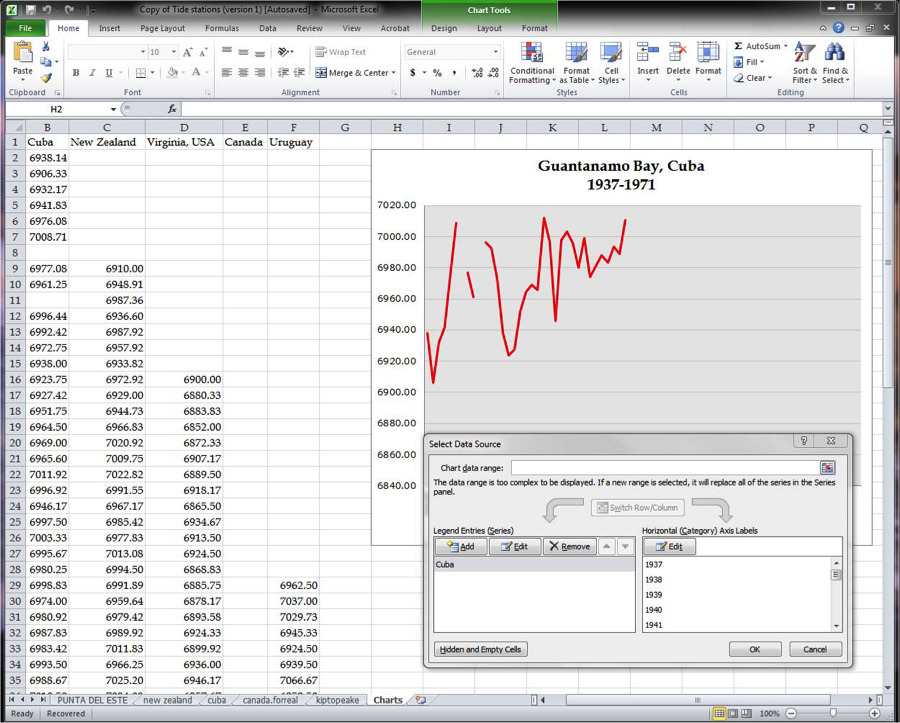
Task: Click the Sort & Filter icon
Action: coord(805,62)
